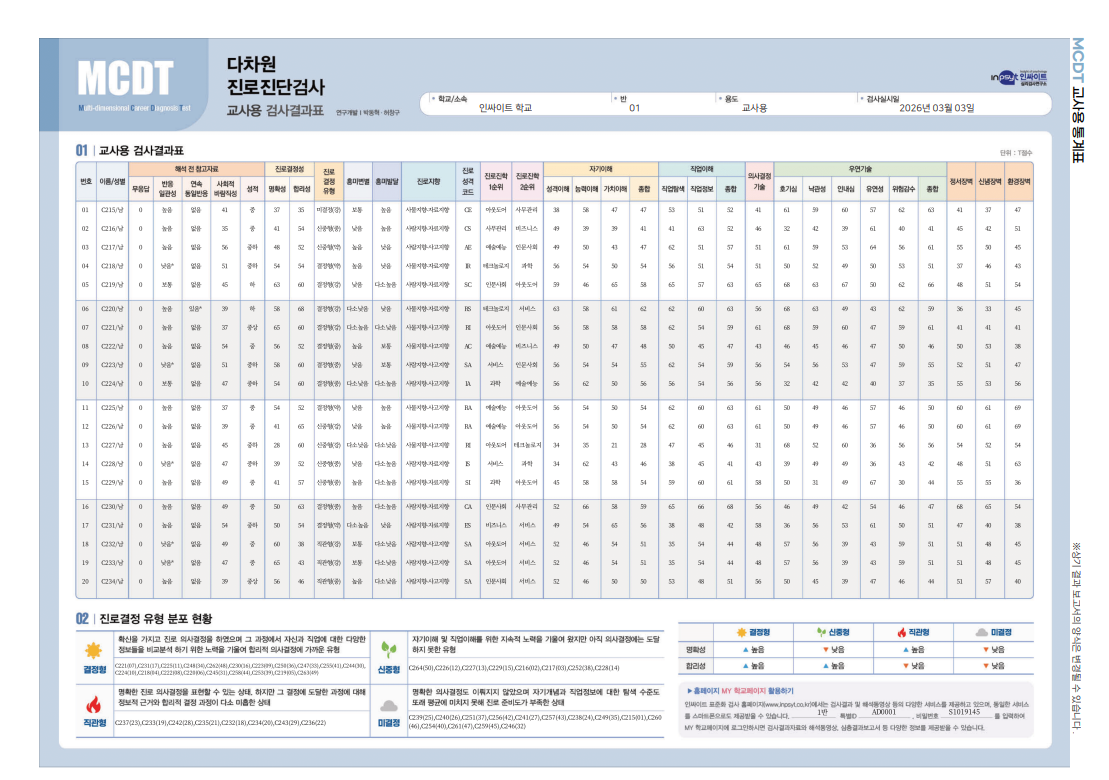This screenshot has width=1109, height=780.
Task: Click the down triangle for 신중형 명확성
Action: (825, 649)
